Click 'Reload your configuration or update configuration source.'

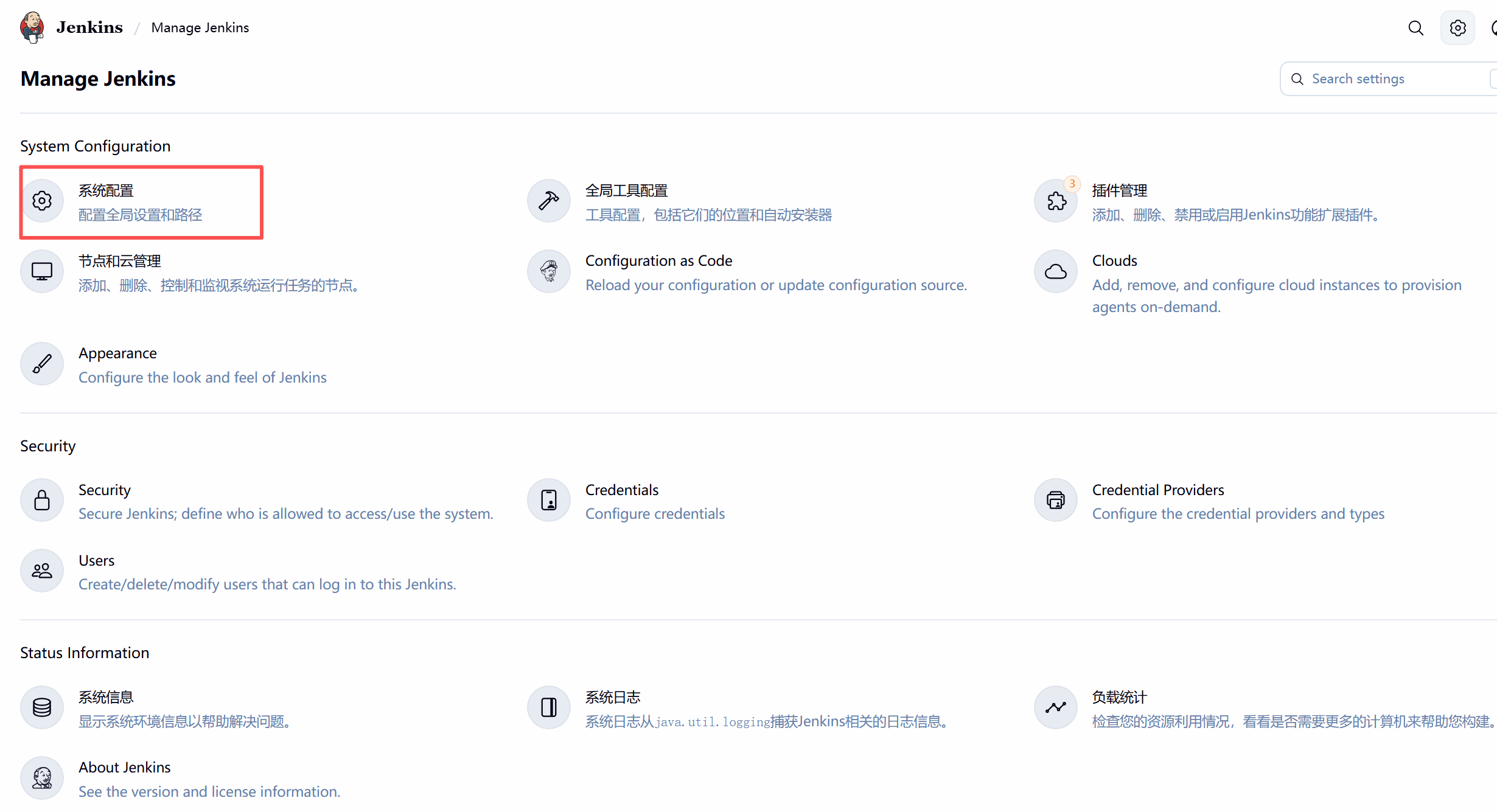point(776,285)
